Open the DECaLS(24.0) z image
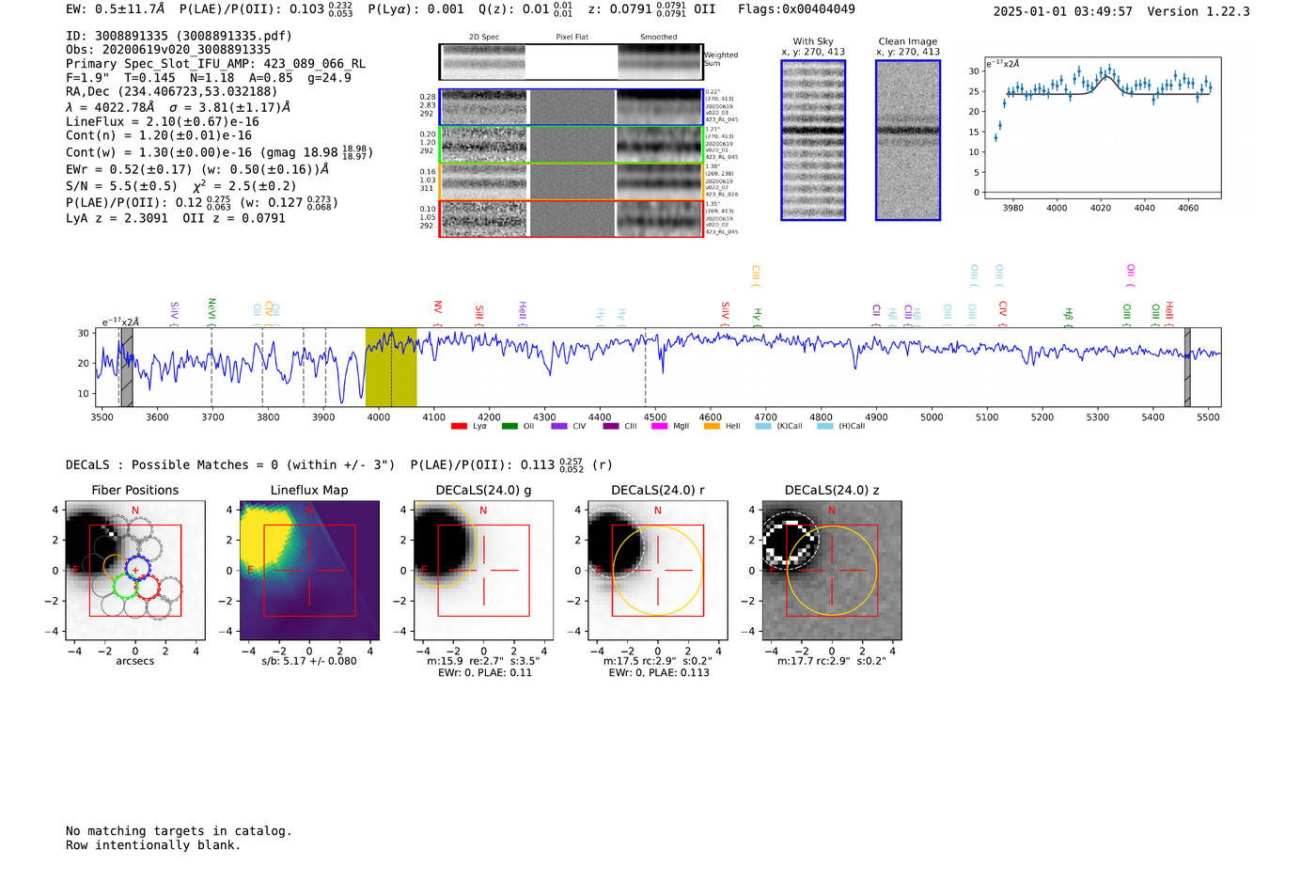Screen dimensions: 1316x896 pos(832,571)
